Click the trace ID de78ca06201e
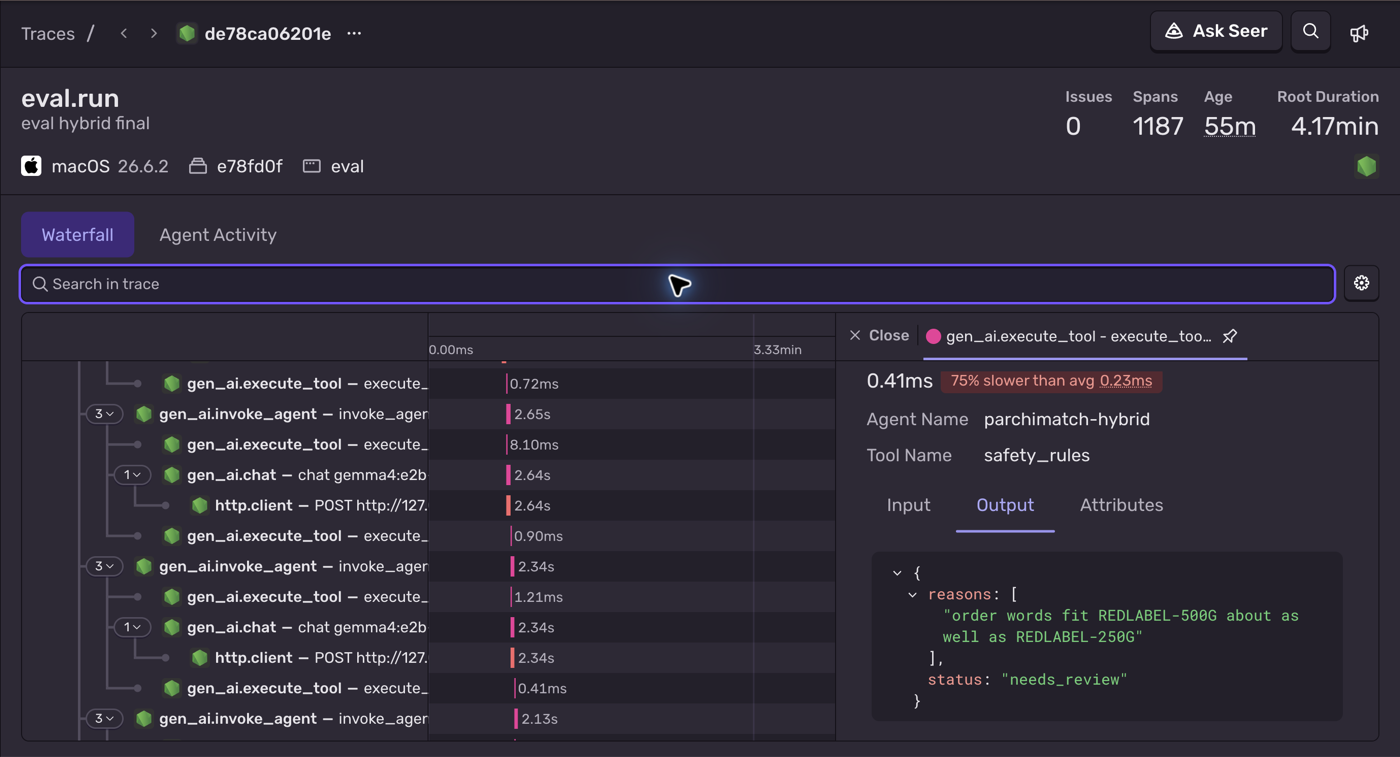The width and height of the screenshot is (1400, 757). pos(267,33)
